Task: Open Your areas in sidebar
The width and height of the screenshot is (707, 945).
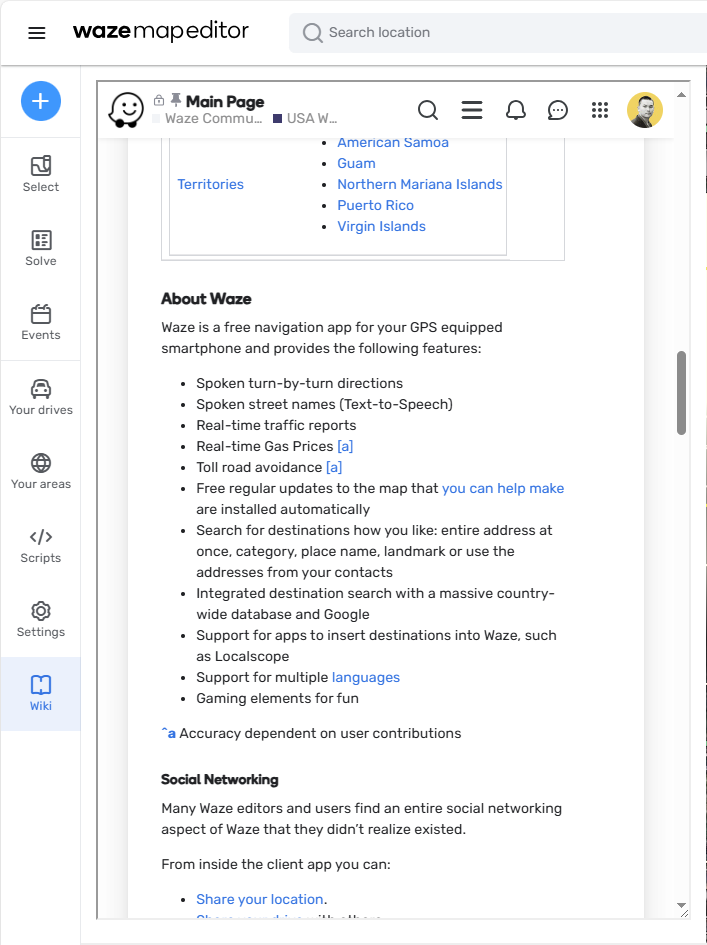Action: pyautogui.click(x=41, y=471)
